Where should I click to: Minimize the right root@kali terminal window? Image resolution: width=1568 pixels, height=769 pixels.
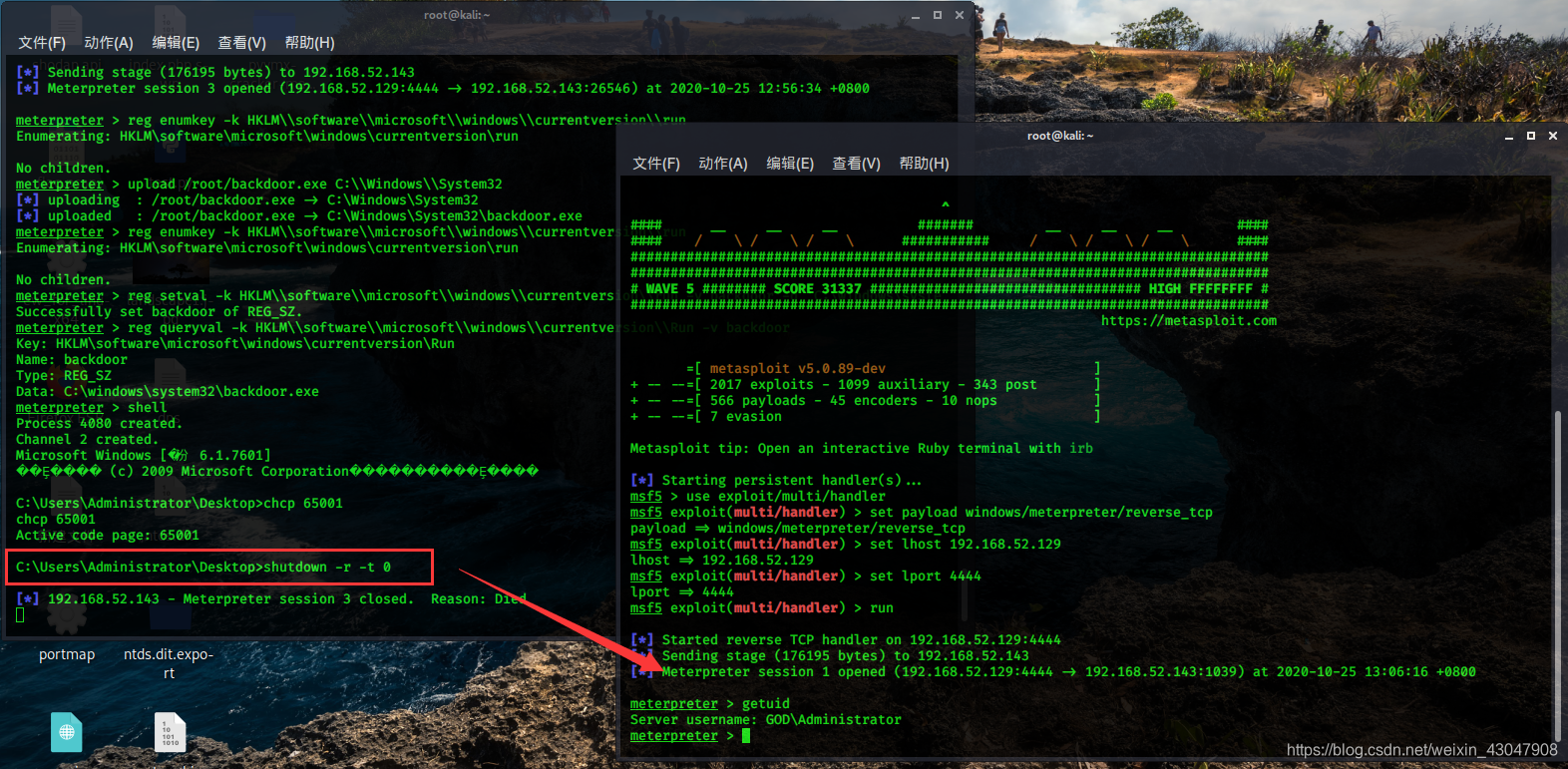1509,137
